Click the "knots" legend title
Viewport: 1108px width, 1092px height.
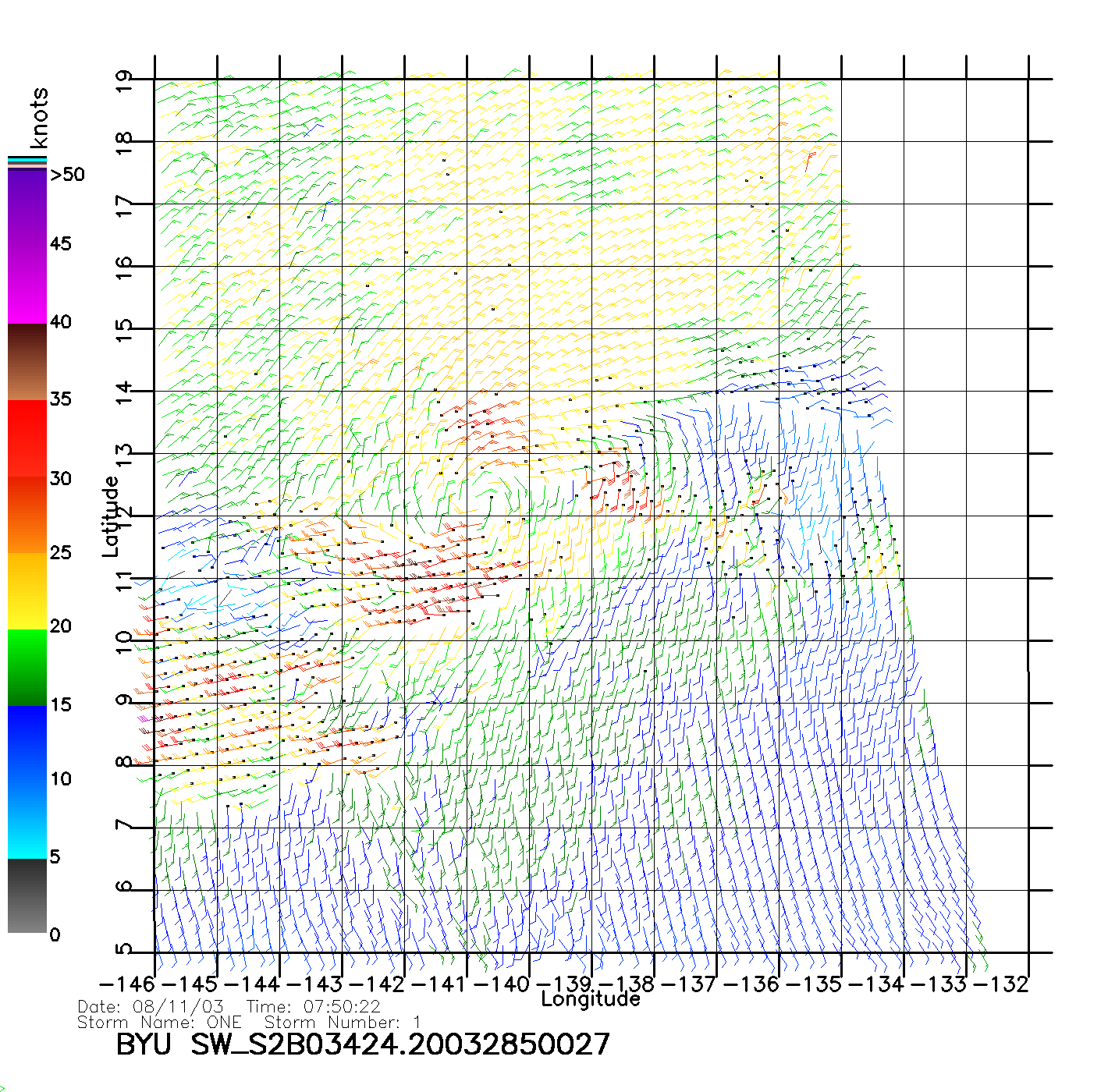point(39,118)
